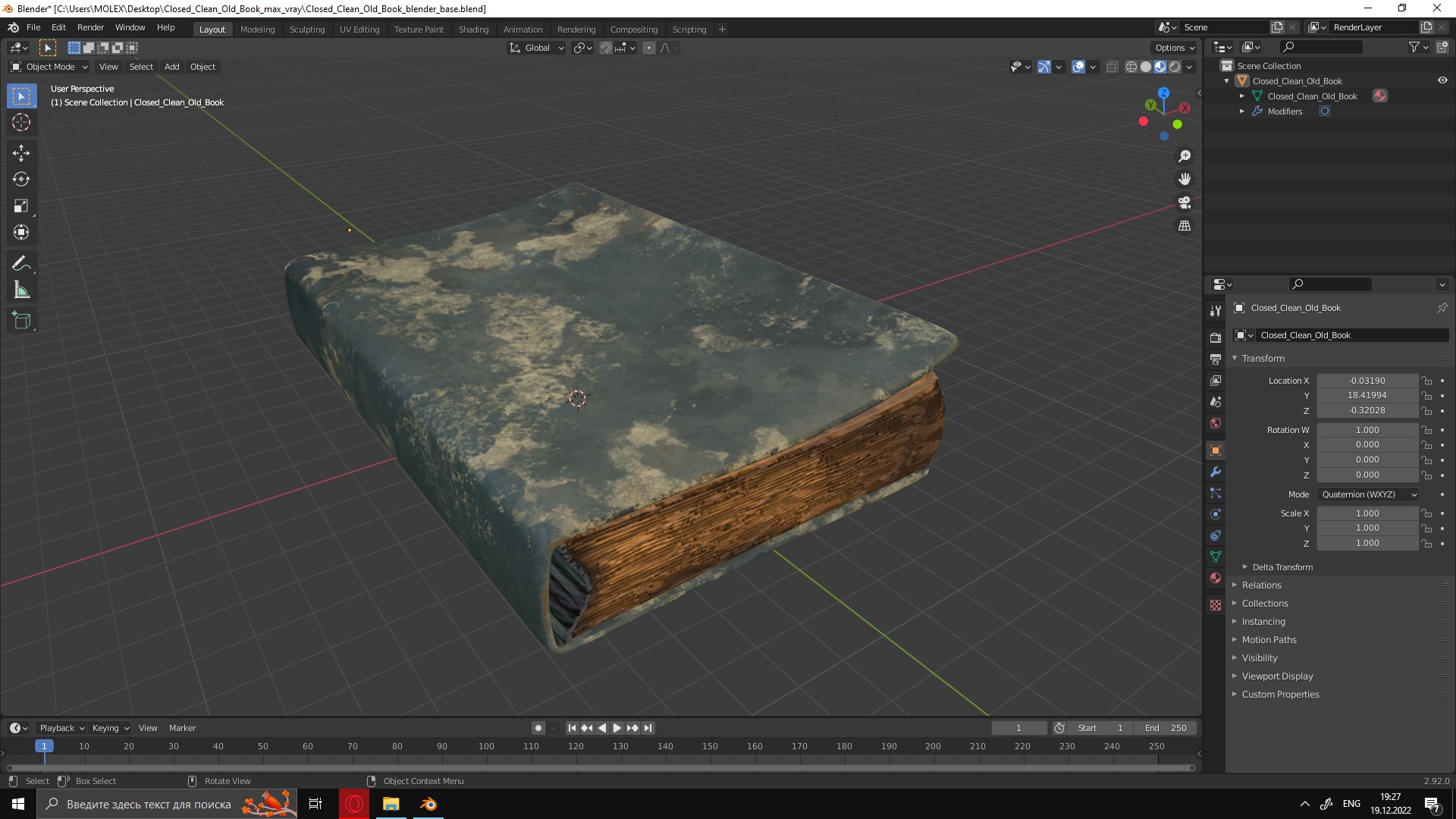Open the Options dropdown in viewport header
Screen dimensions: 1456x819
coord(1174,48)
